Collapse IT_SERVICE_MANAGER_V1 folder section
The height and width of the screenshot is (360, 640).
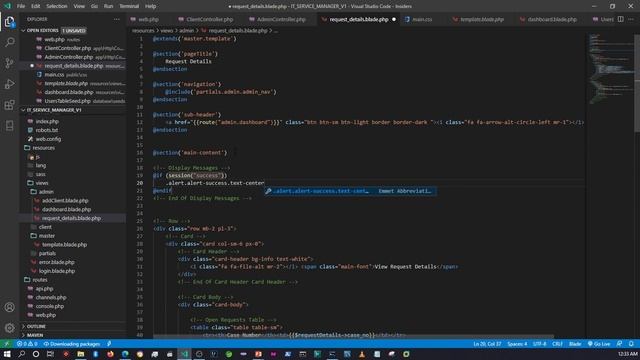coord(53,110)
